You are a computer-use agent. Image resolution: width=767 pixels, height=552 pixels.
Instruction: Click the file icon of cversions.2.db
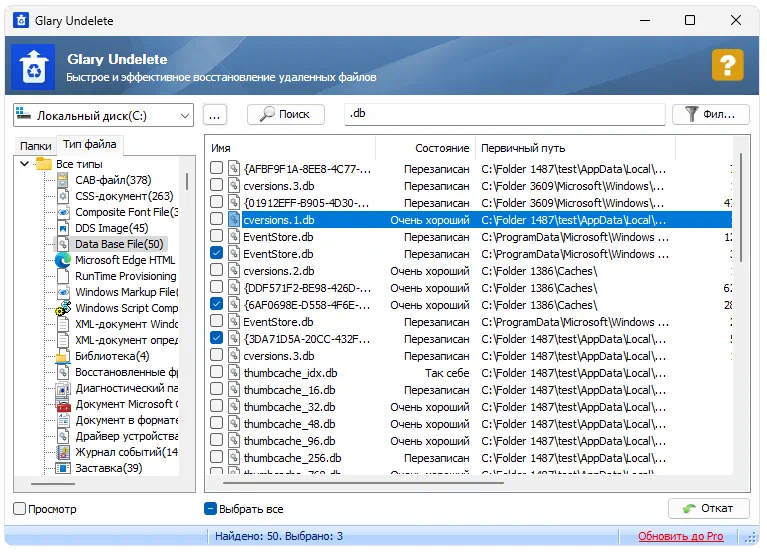tap(234, 271)
